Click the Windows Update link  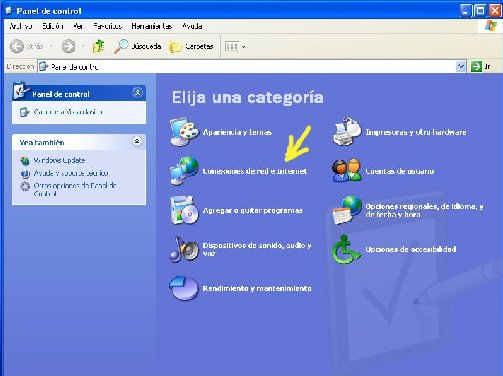pyautogui.click(x=59, y=160)
